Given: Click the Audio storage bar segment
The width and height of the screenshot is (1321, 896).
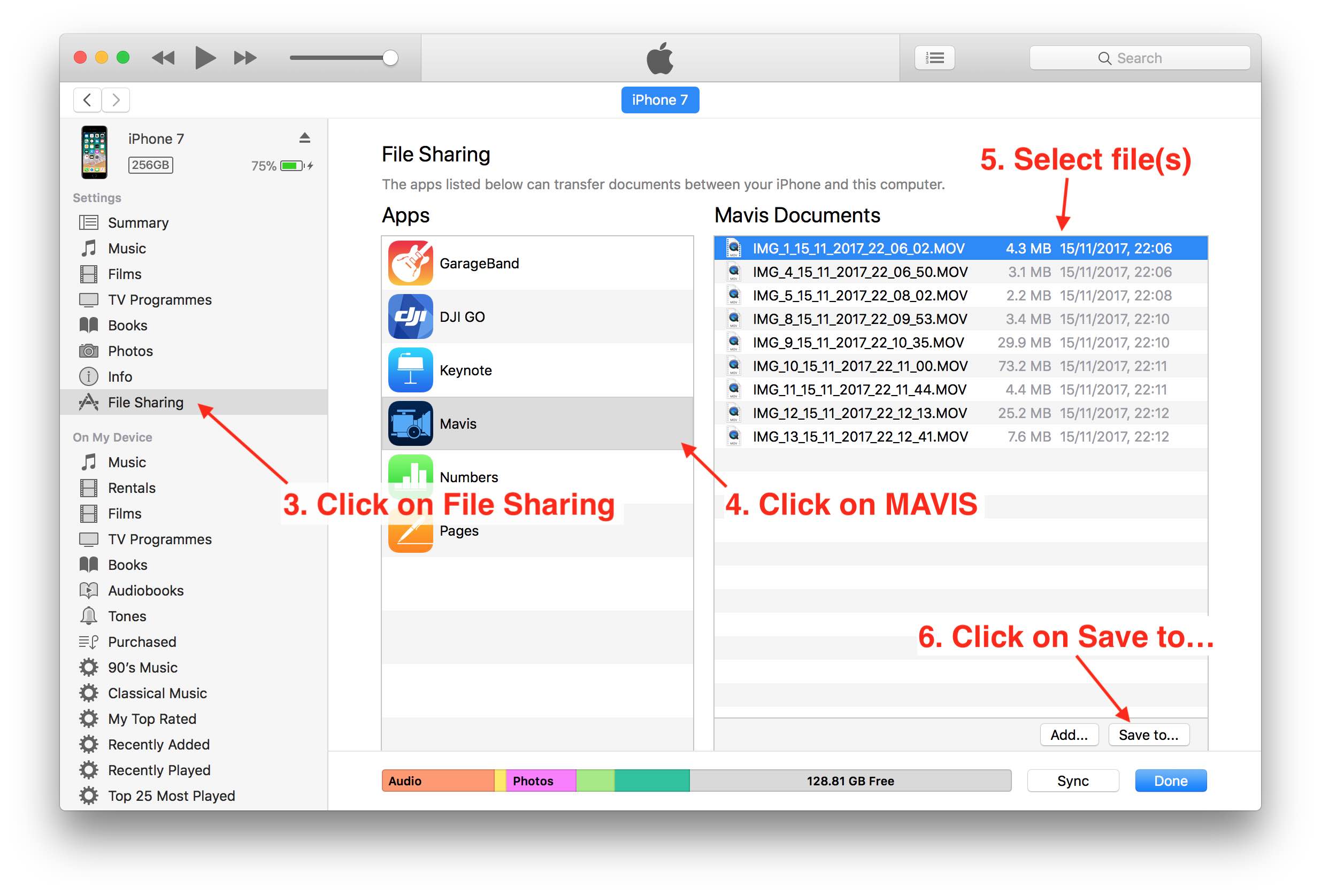Looking at the screenshot, I should coord(438,781).
